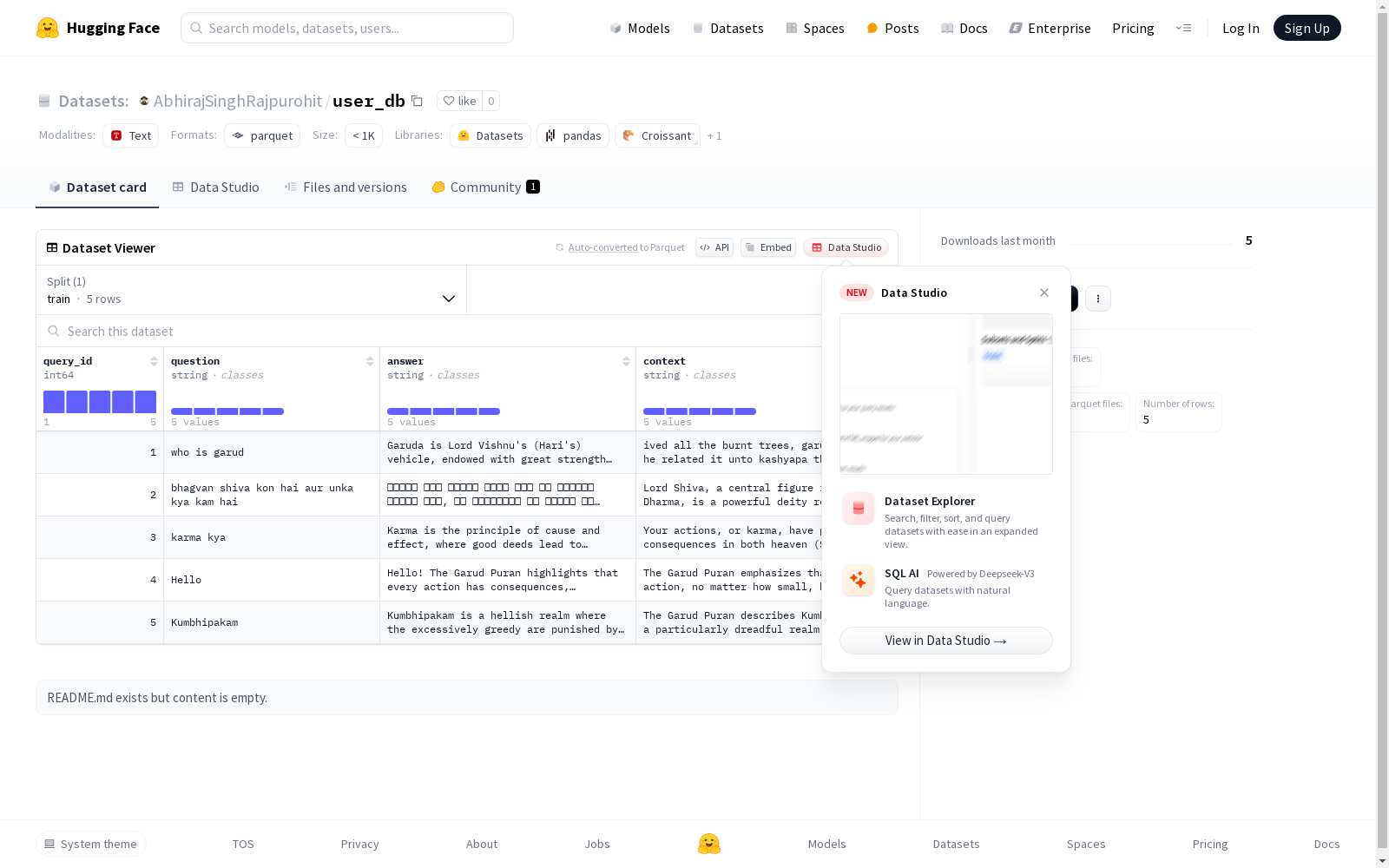
Task: Open the System theme selector
Action: tap(91, 844)
